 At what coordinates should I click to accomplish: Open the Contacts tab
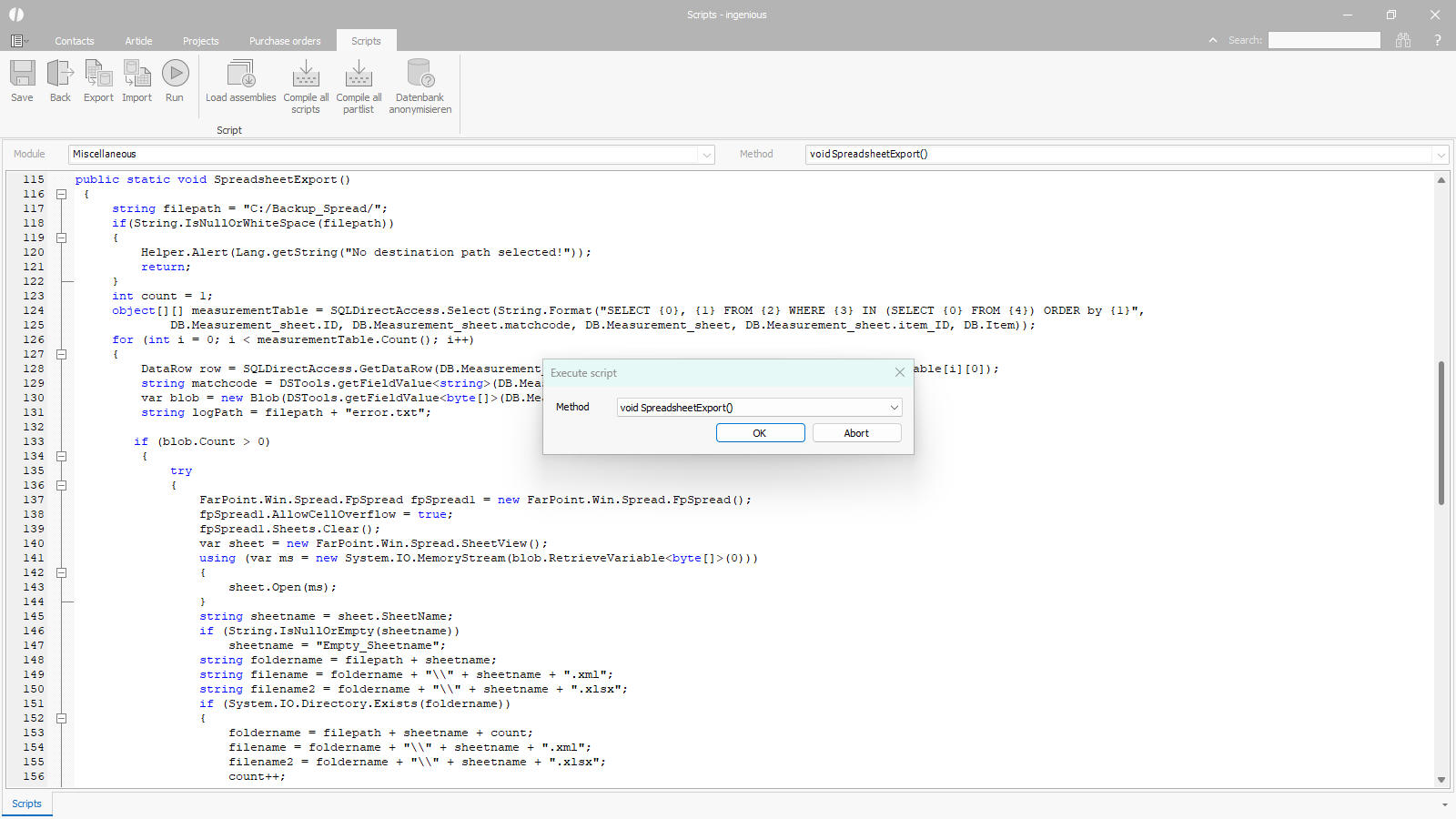pos(74,41)
